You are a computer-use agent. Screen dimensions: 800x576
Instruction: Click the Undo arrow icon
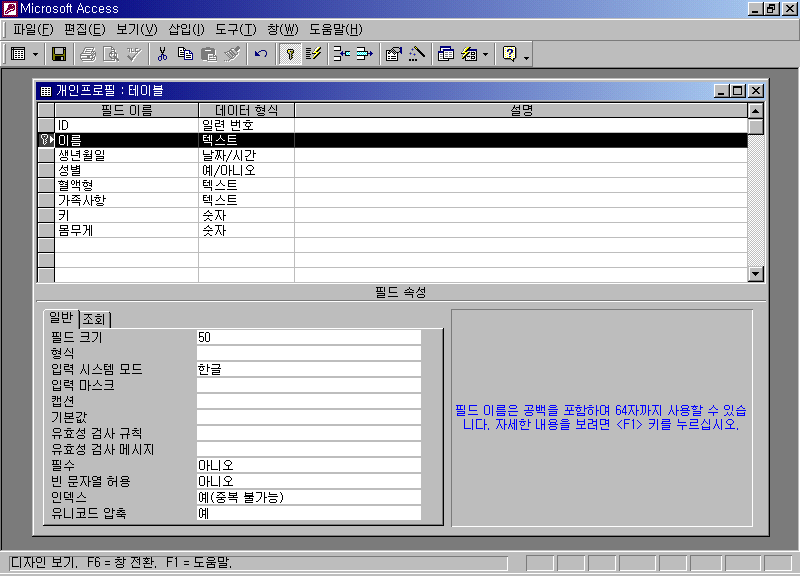click(261, 54)
